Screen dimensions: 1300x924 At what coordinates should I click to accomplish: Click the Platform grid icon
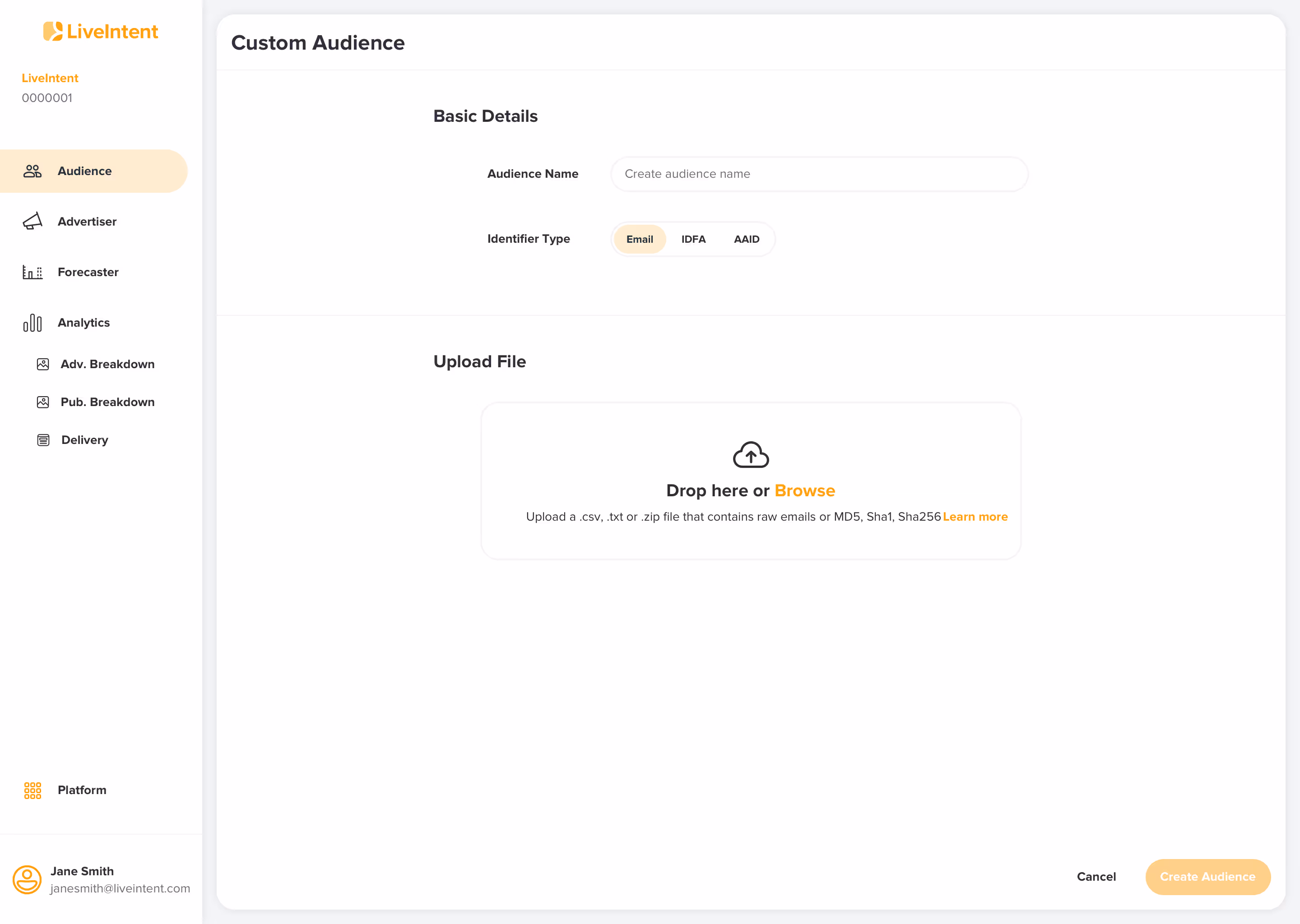coord(32,790)
